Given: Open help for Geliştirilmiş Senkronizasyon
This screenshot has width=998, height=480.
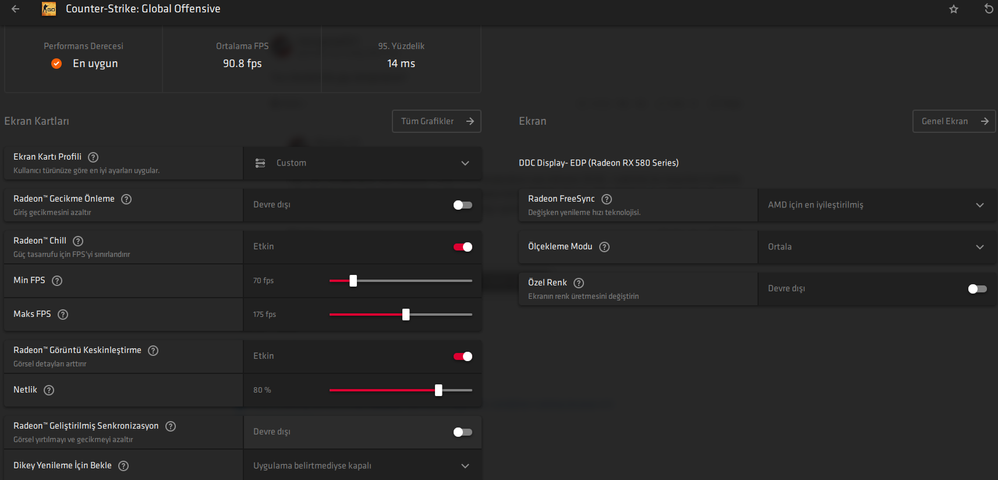Looking at the screenshot, I should [171, 426].
